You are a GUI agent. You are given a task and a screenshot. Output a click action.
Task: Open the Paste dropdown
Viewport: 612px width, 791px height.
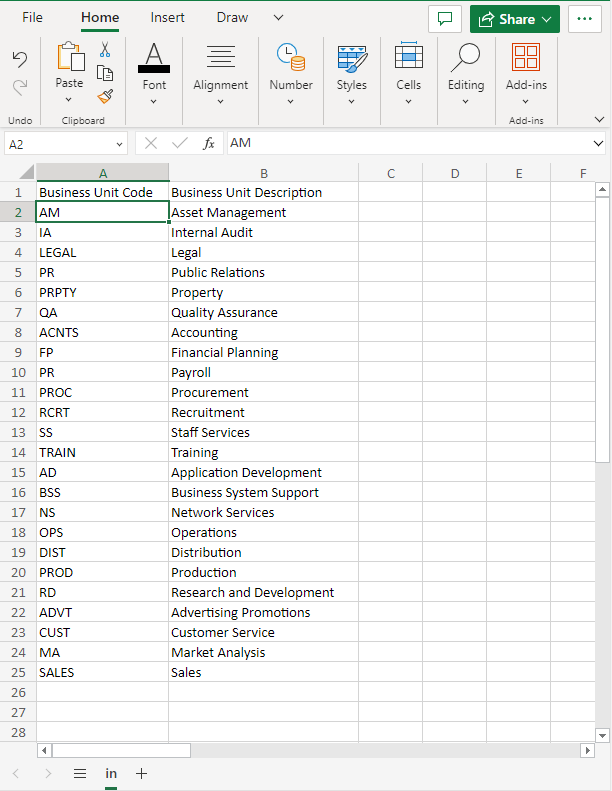(69, 99)
